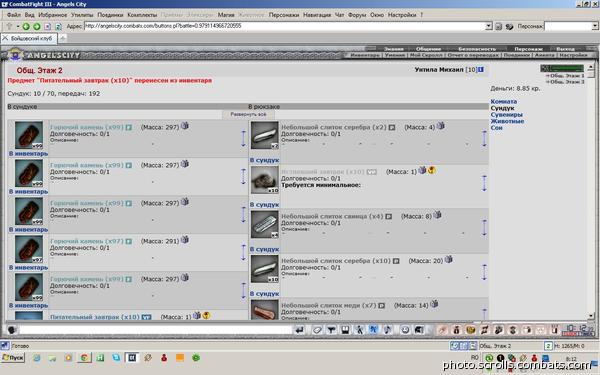Image resolution: width=600 pixels, height=375 pixels.
Task: Open the Навигация menu
Action: [317, 15]
